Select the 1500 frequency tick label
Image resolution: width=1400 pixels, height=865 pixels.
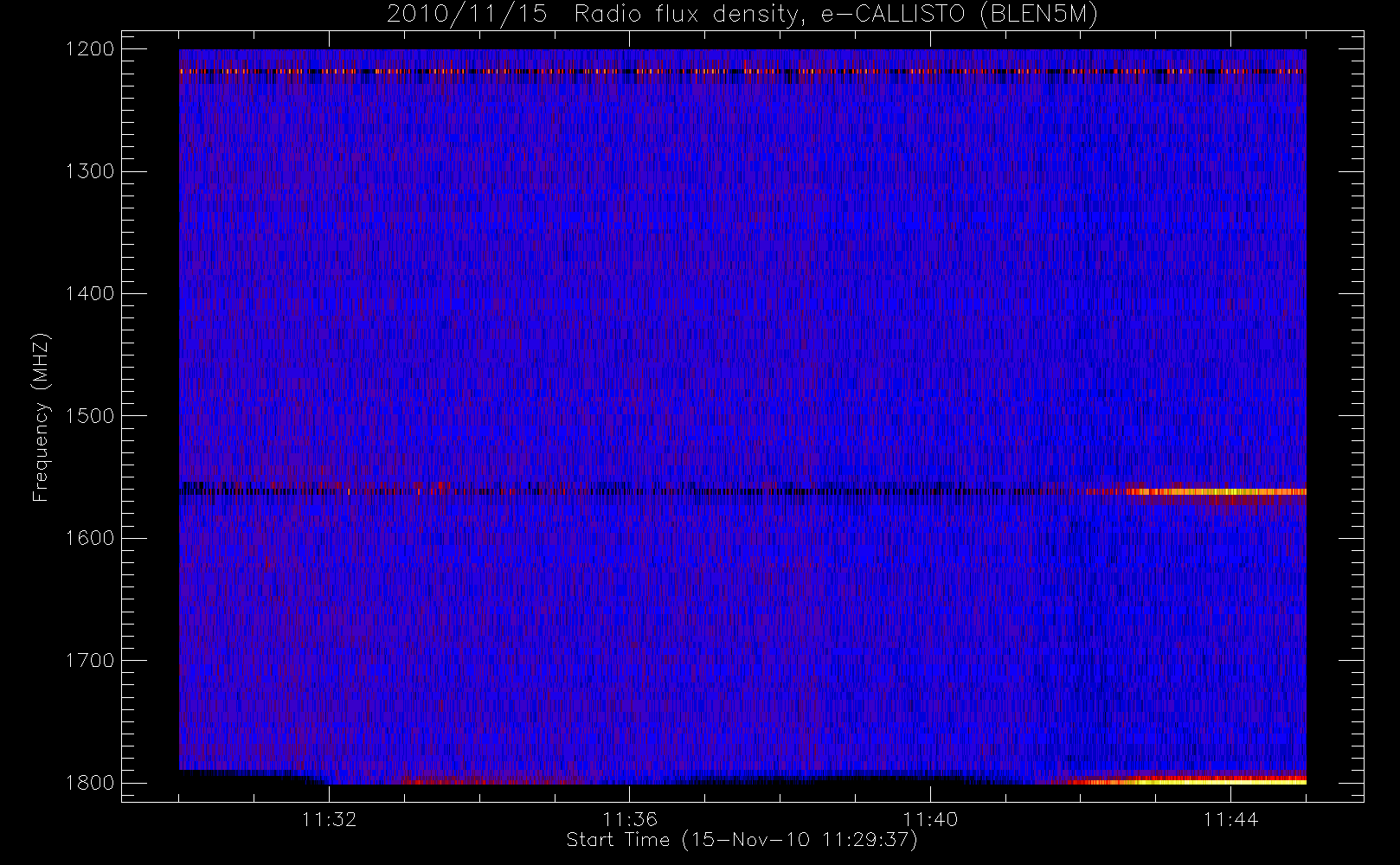90,416
